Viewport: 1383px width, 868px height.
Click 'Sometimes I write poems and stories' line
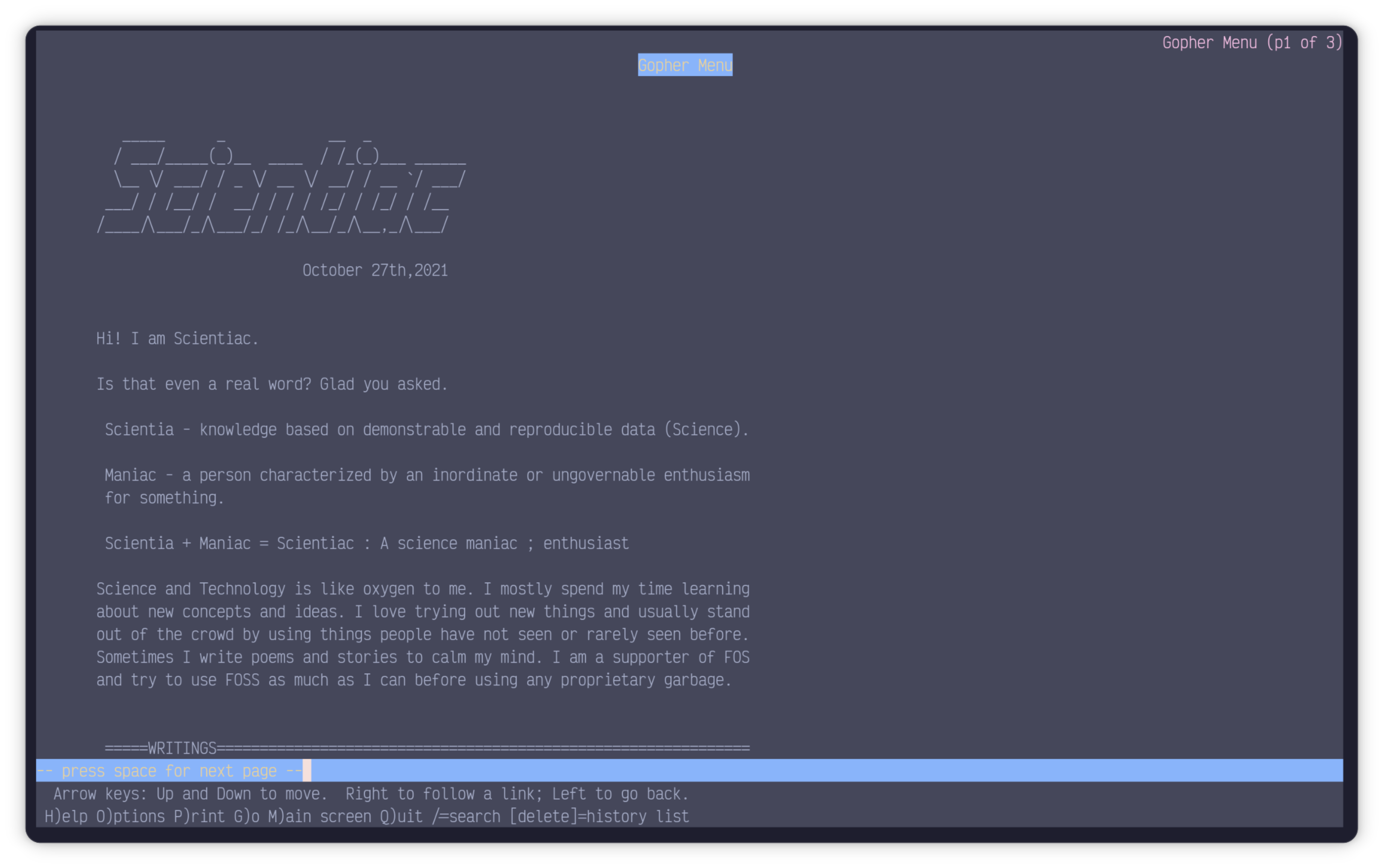(x=422, y=657)
